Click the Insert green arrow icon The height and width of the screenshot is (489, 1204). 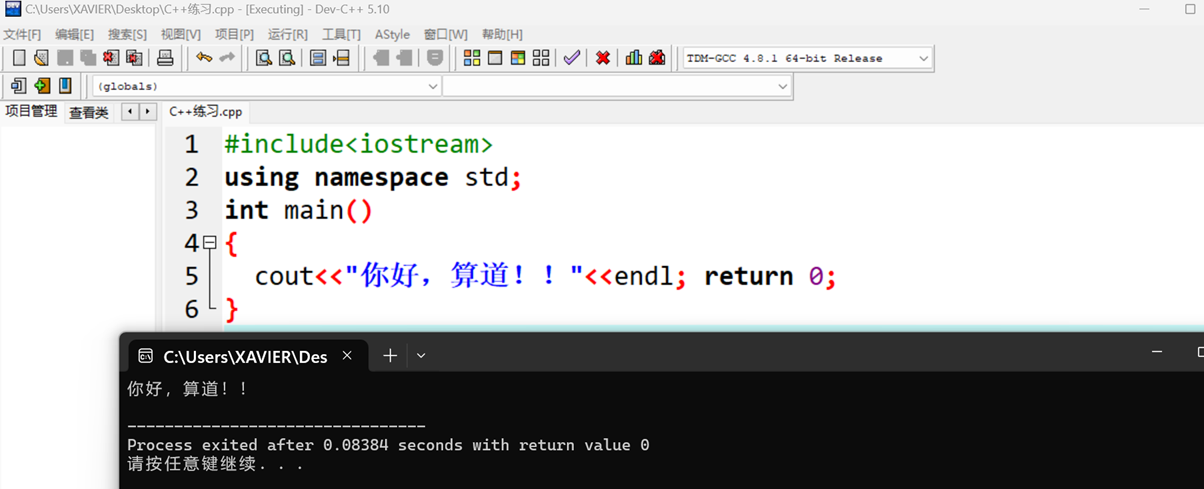(42, 86)
